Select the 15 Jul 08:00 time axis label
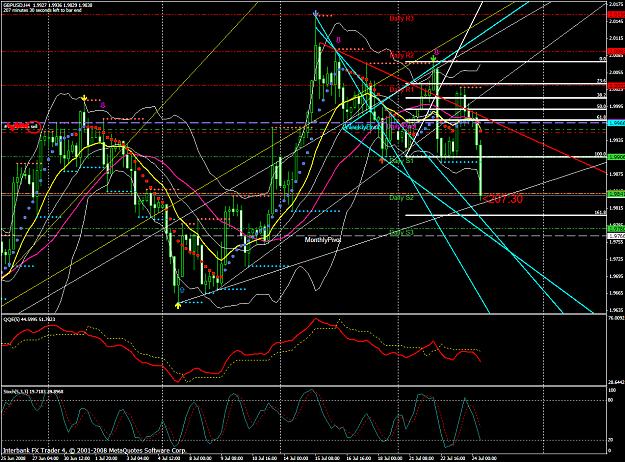This screenshot has height=462, width=625. (328, 458)
